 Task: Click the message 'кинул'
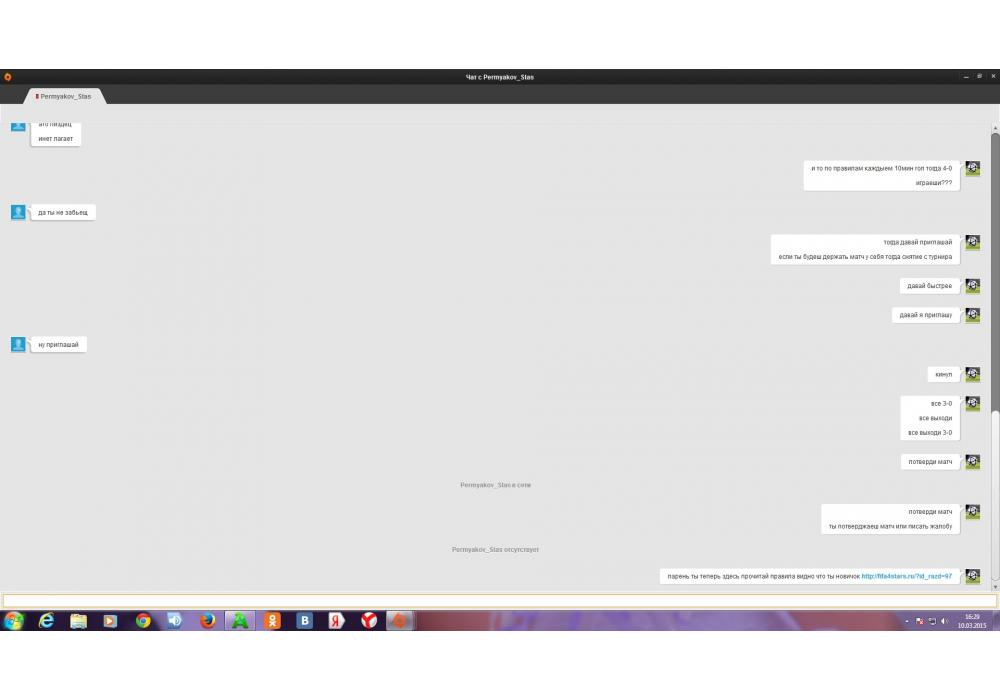pyautogui.click(x=943, y=374)
